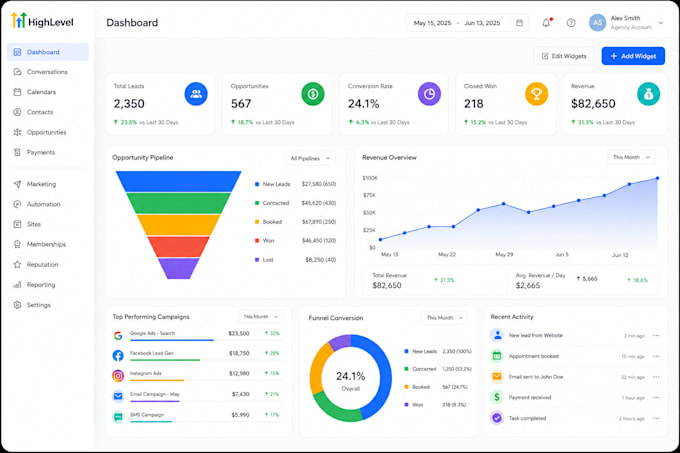The width and height of the screenshot is (680, 453).
Task: Expand the All Pipelines dropdown
Action: 310,158
